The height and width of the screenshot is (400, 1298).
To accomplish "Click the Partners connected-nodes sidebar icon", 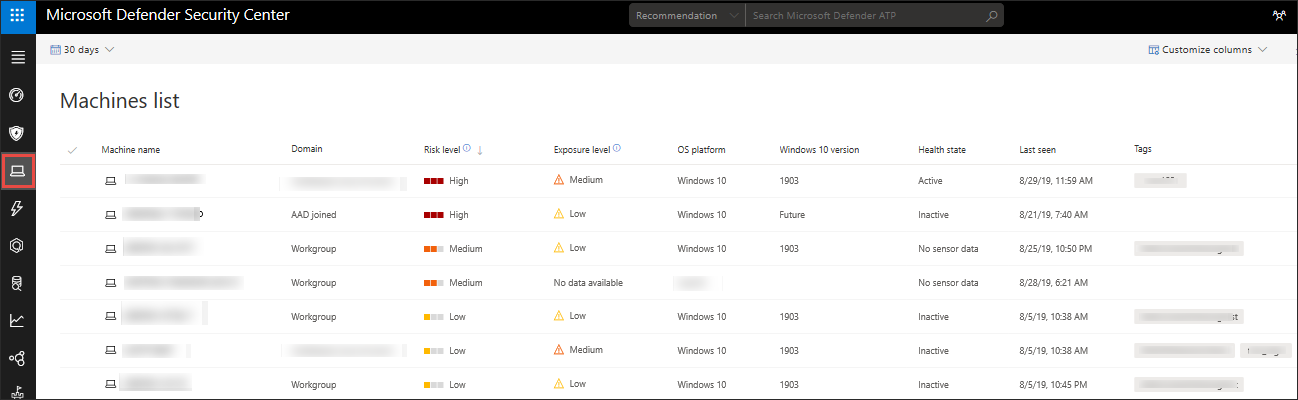I will [x=17, y=358].
